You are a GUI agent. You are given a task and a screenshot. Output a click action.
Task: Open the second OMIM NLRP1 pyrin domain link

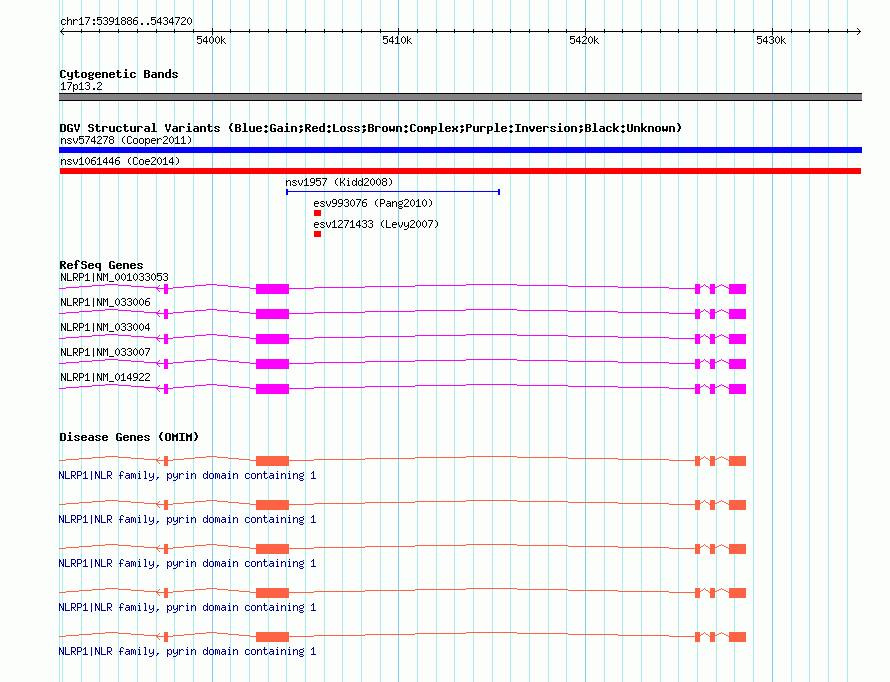pos(187,519)
